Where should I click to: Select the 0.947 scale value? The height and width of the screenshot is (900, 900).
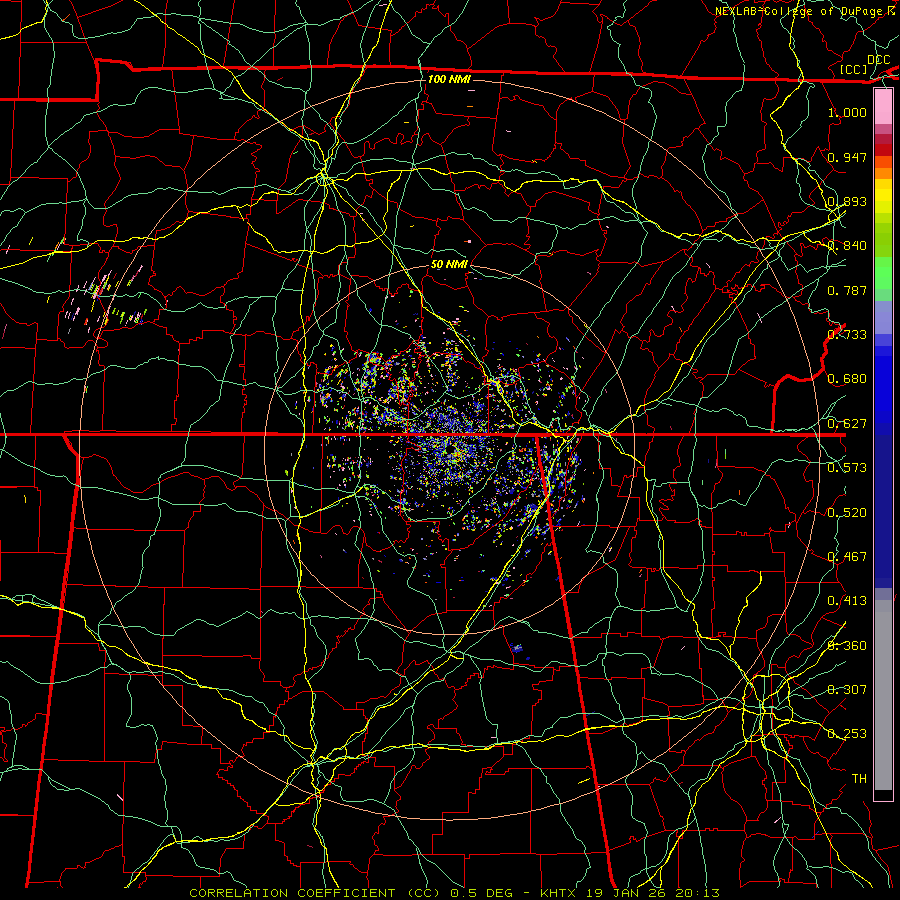point(847,157)
